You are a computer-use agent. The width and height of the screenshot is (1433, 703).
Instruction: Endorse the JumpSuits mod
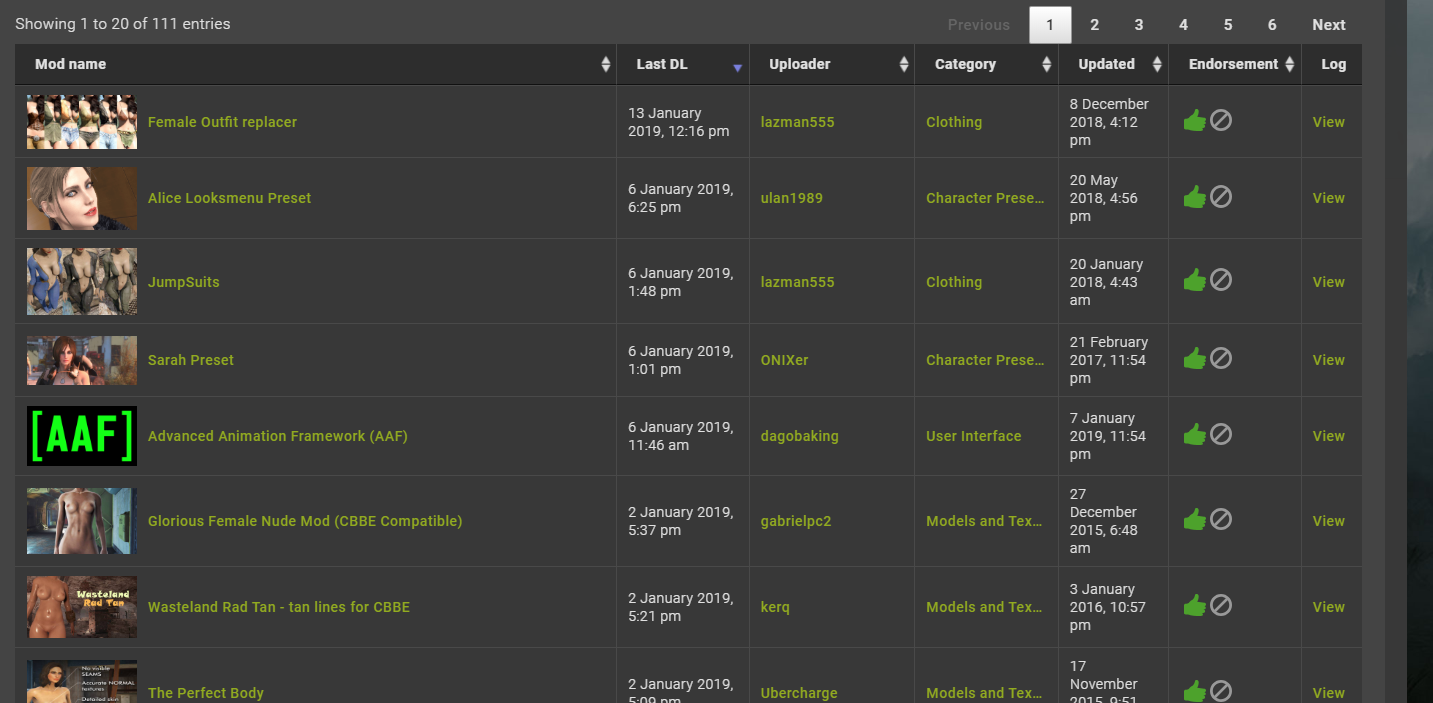1195,281
